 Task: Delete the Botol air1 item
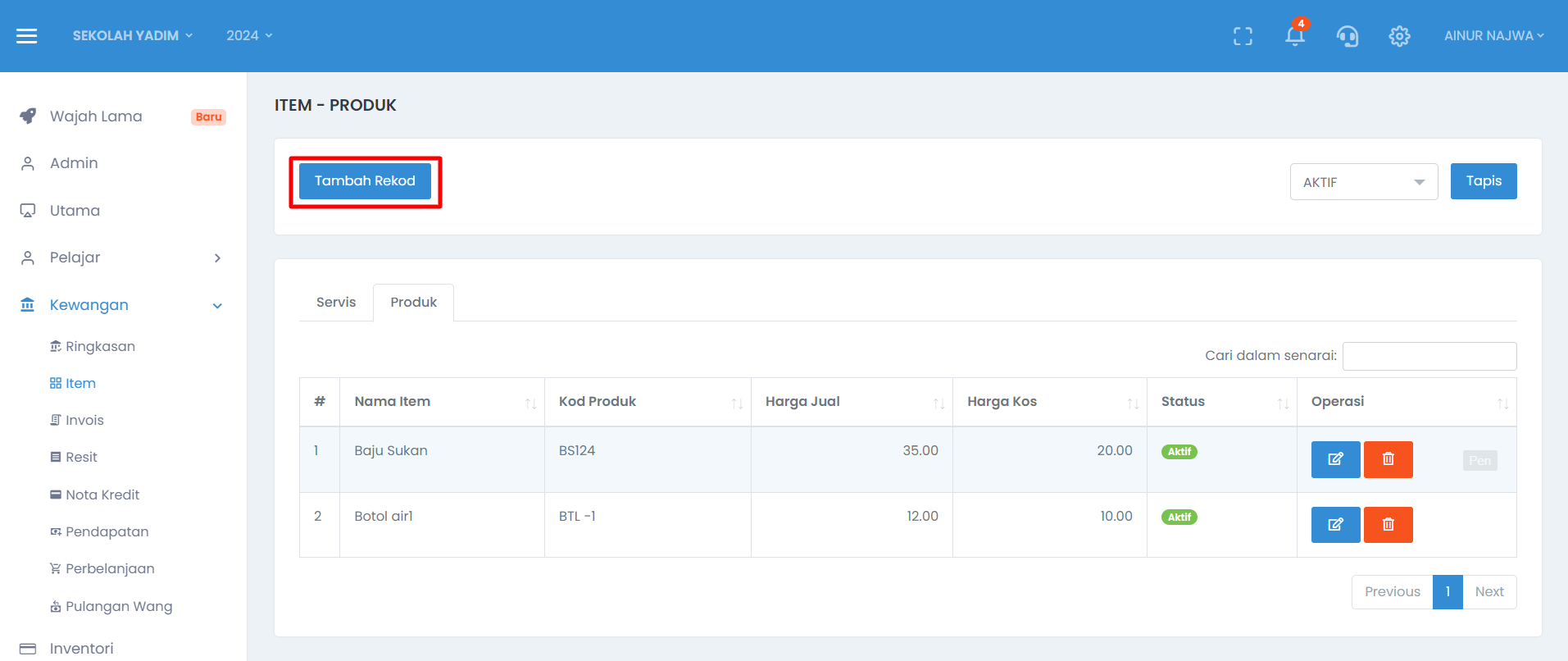click(1388, 525)
